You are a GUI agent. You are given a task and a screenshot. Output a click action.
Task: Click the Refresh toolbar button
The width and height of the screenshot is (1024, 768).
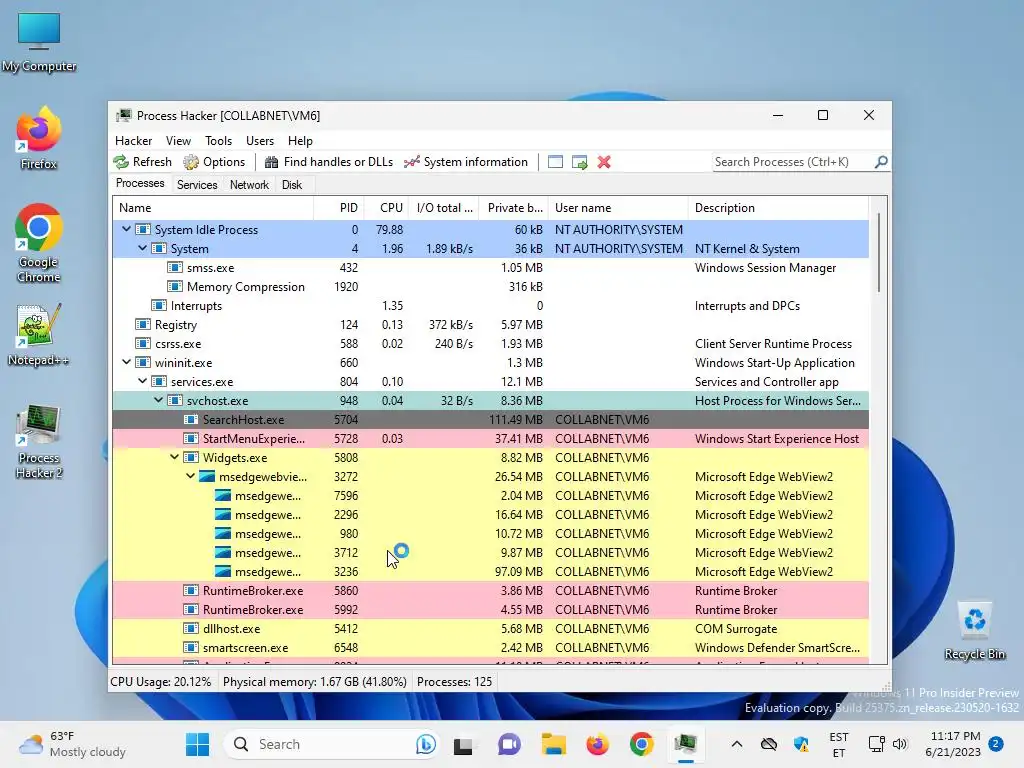142,162
